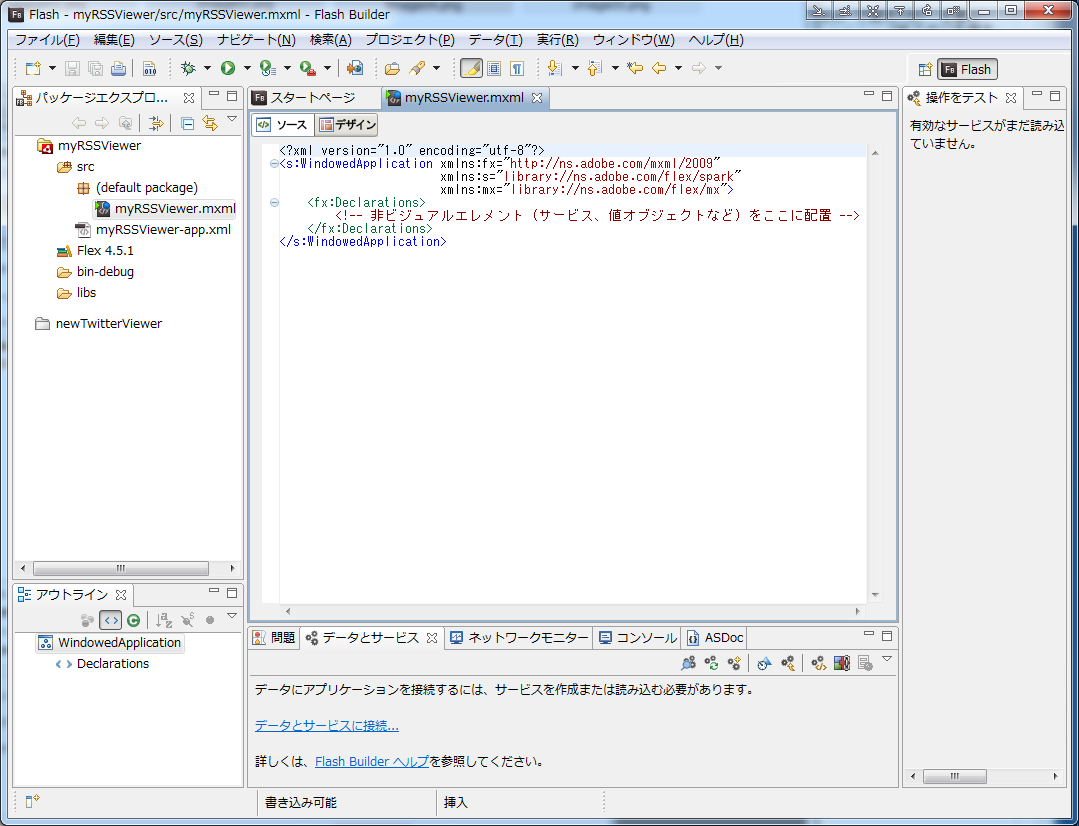
Task: Open dropdown arrow next to debug icon
Action: pos(207,68)
